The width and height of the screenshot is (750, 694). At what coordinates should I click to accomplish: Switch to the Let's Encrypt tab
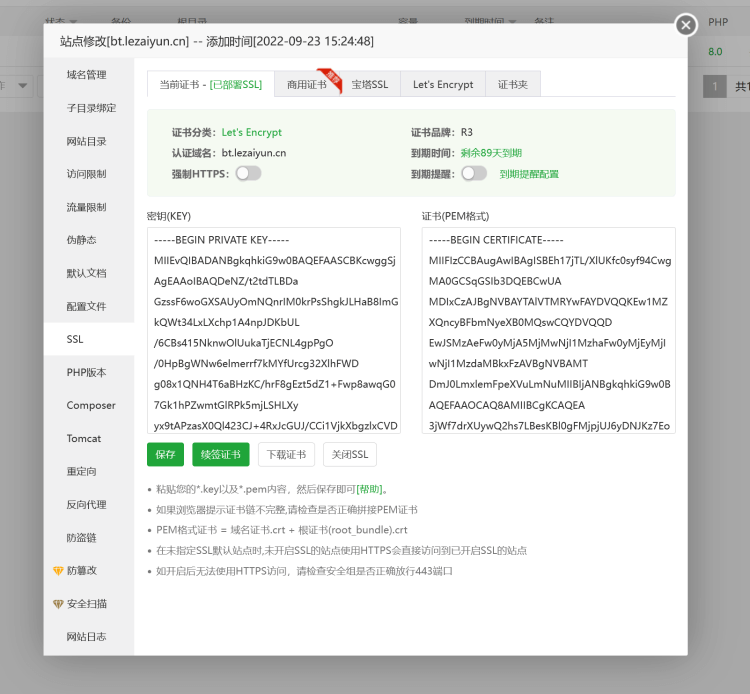tap(443, 84)
